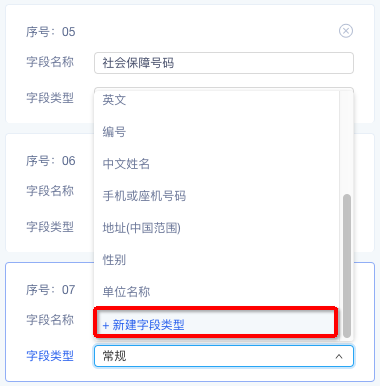Choose the 编号 option in the dropdown list
Screen dimensions: 380x386
[x=216, y=132]
